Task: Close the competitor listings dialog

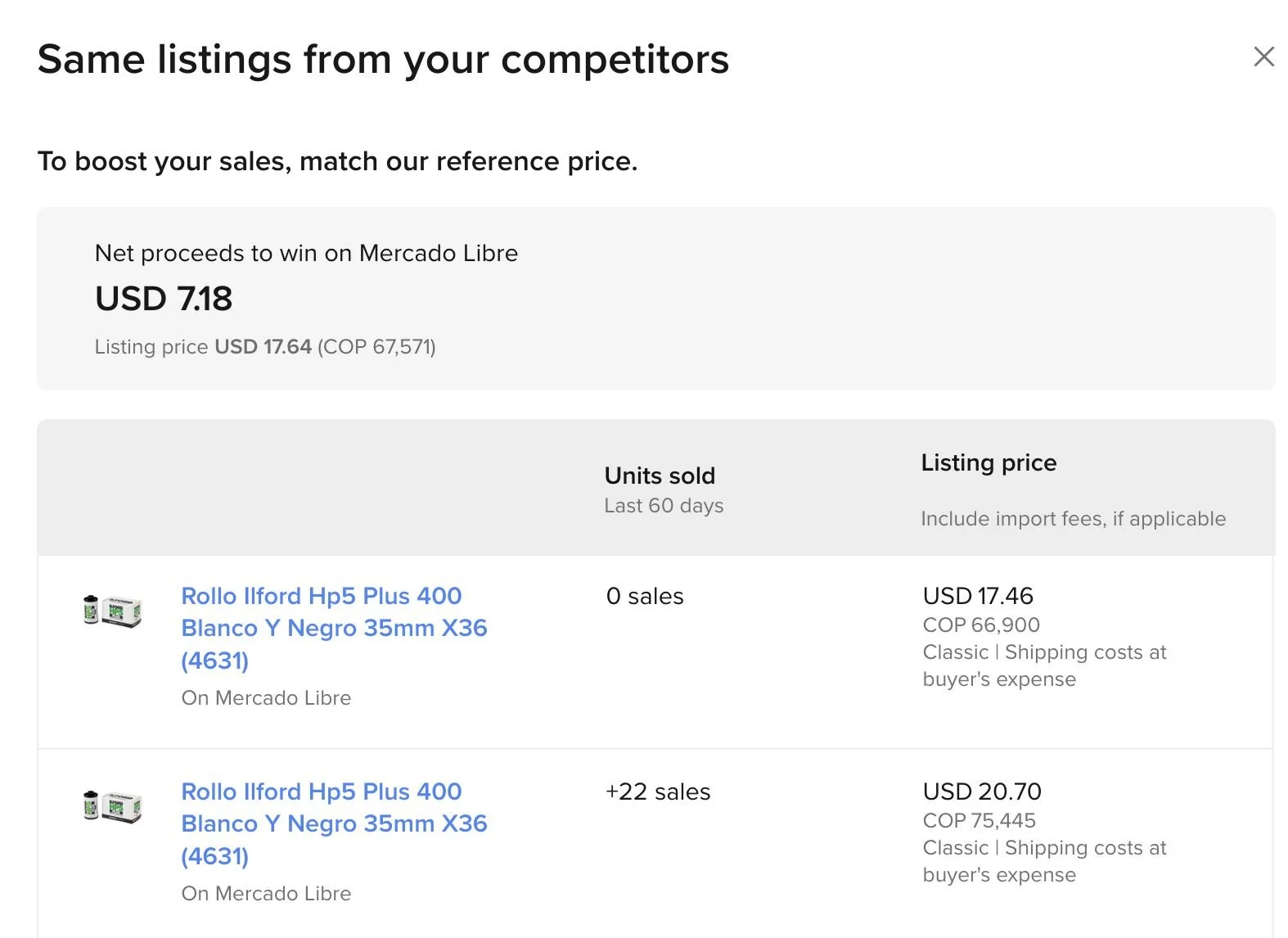Action: tap(1263, 56)
